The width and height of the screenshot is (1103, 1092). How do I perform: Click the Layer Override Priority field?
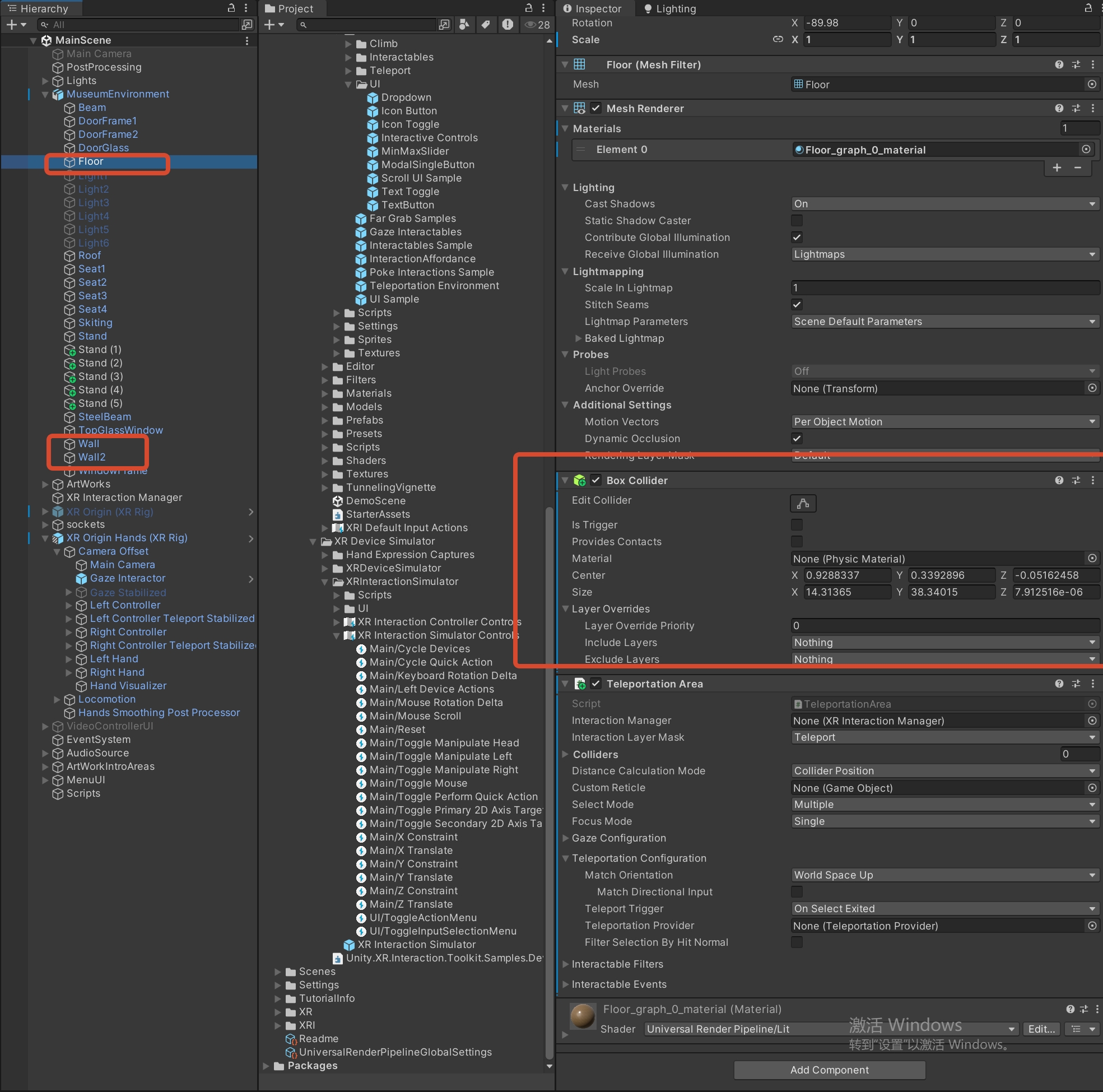coord(944,625)
